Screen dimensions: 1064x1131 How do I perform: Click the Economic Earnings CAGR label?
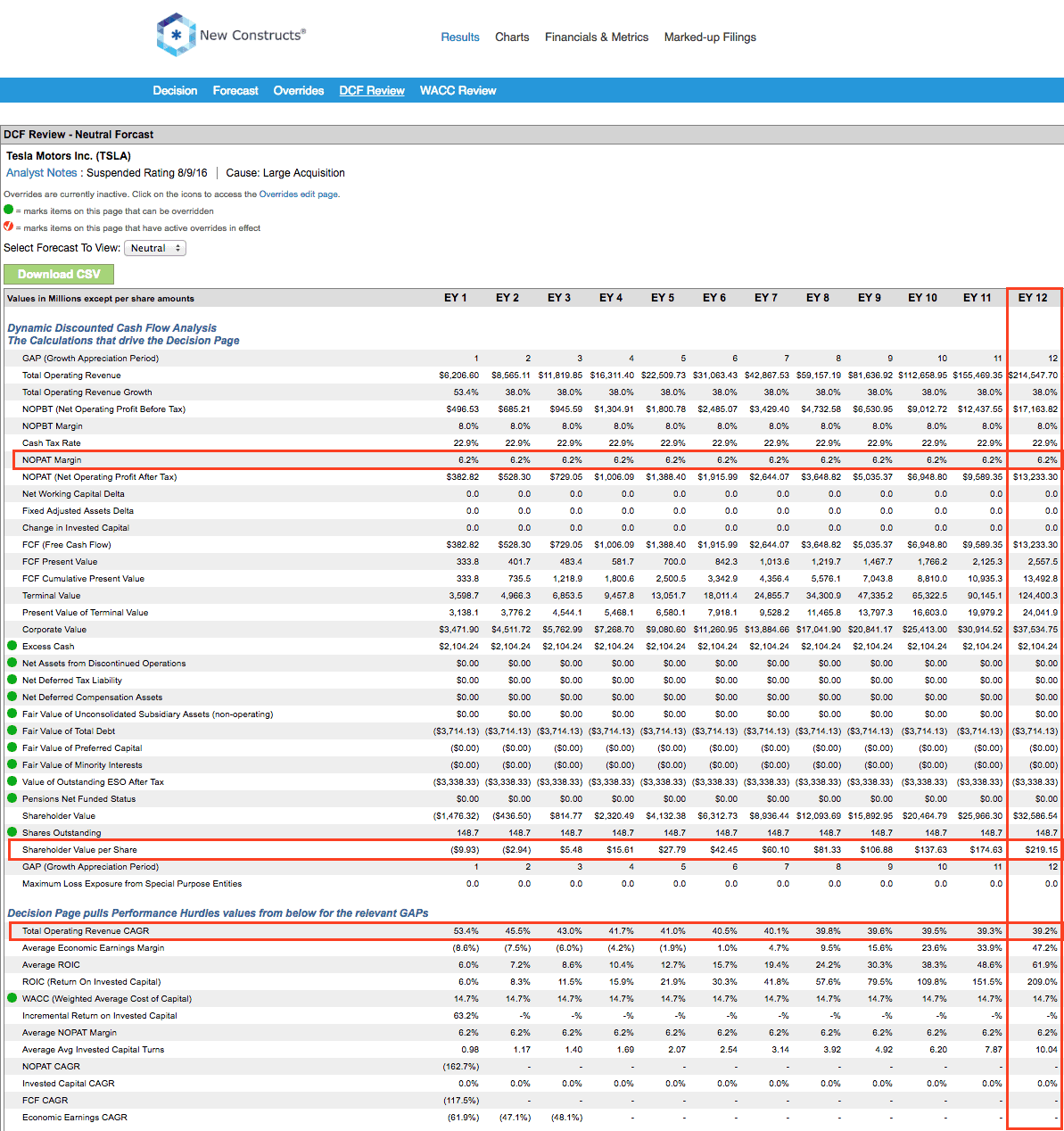tap(75, 1118)
